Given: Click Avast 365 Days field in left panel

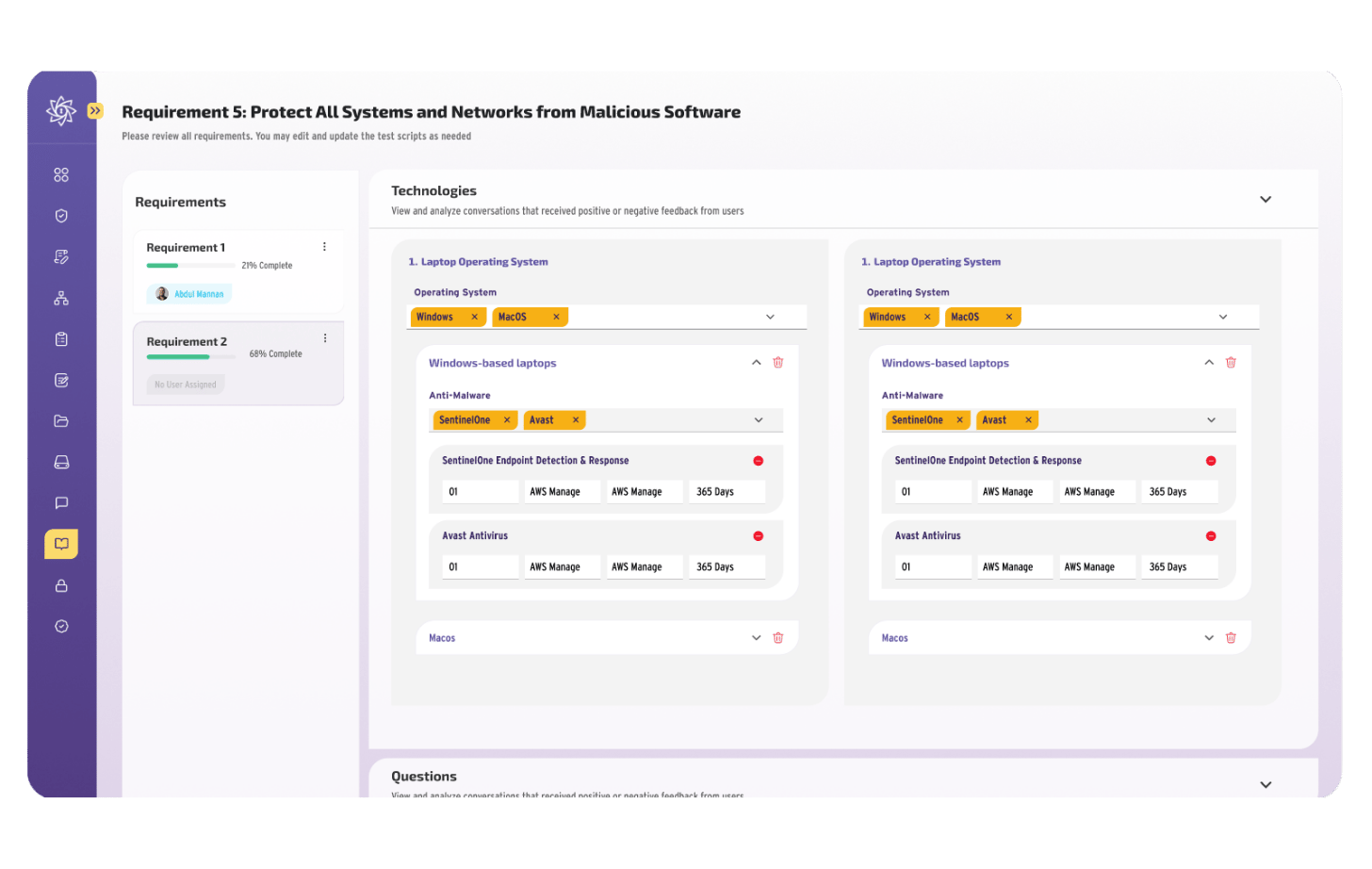Looking at the screenshot, I should [727, 567].
